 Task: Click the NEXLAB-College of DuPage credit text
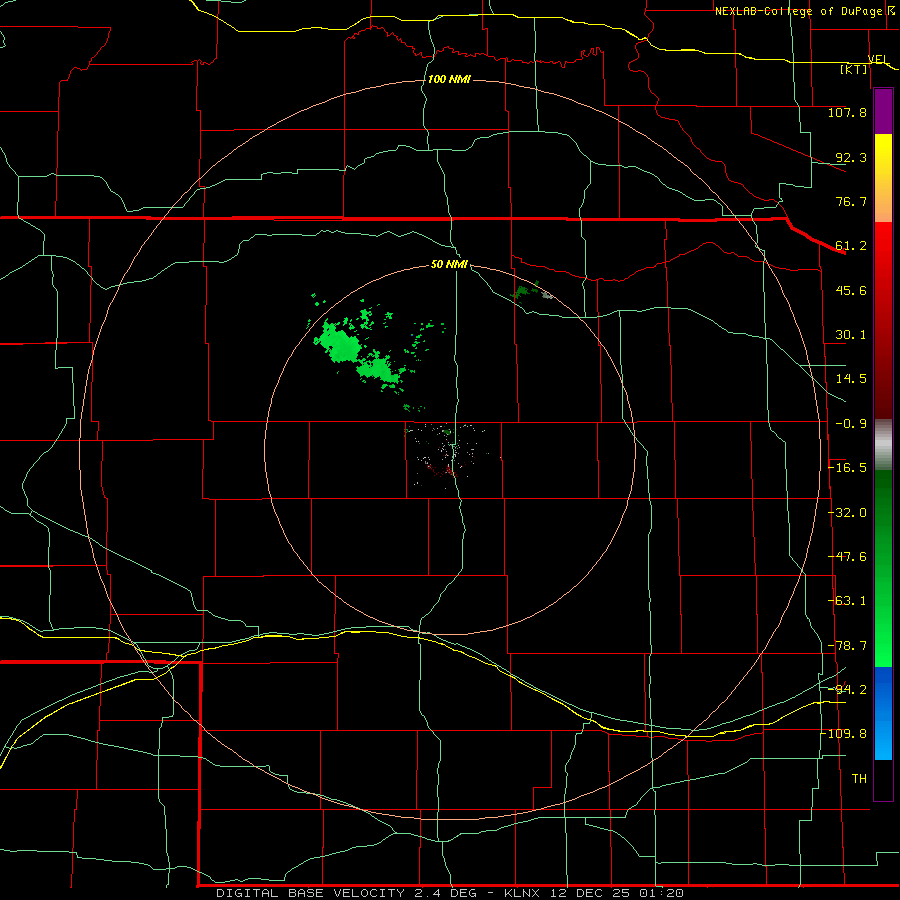point(804,11)
